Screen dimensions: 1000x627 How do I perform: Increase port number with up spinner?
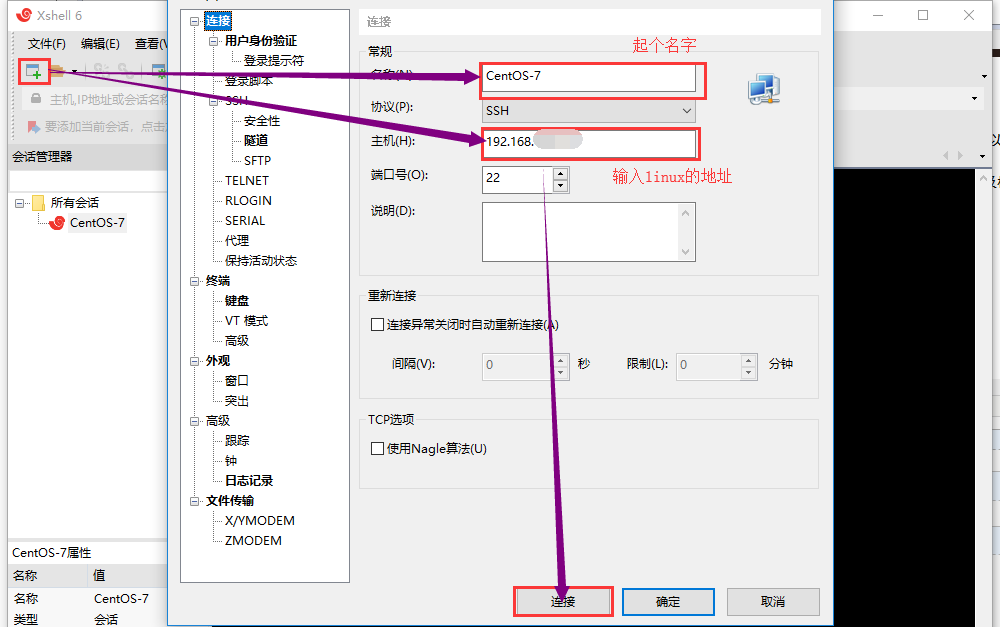561,173
